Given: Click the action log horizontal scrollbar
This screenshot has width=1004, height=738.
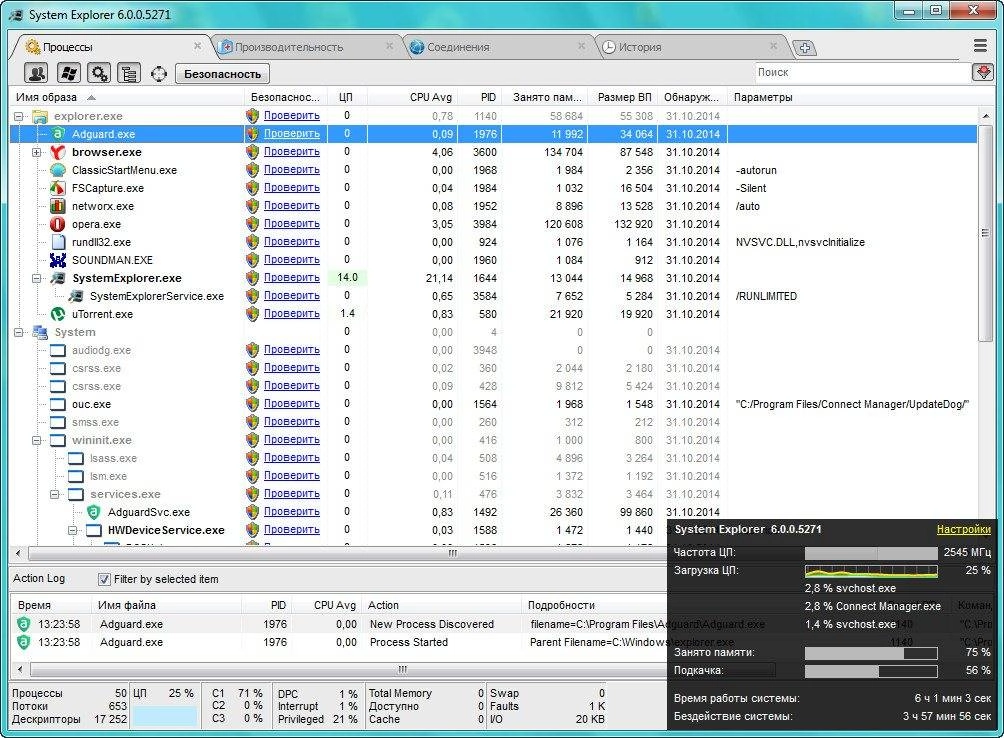Looking at the screenshot, I should (x=401, y=670).
